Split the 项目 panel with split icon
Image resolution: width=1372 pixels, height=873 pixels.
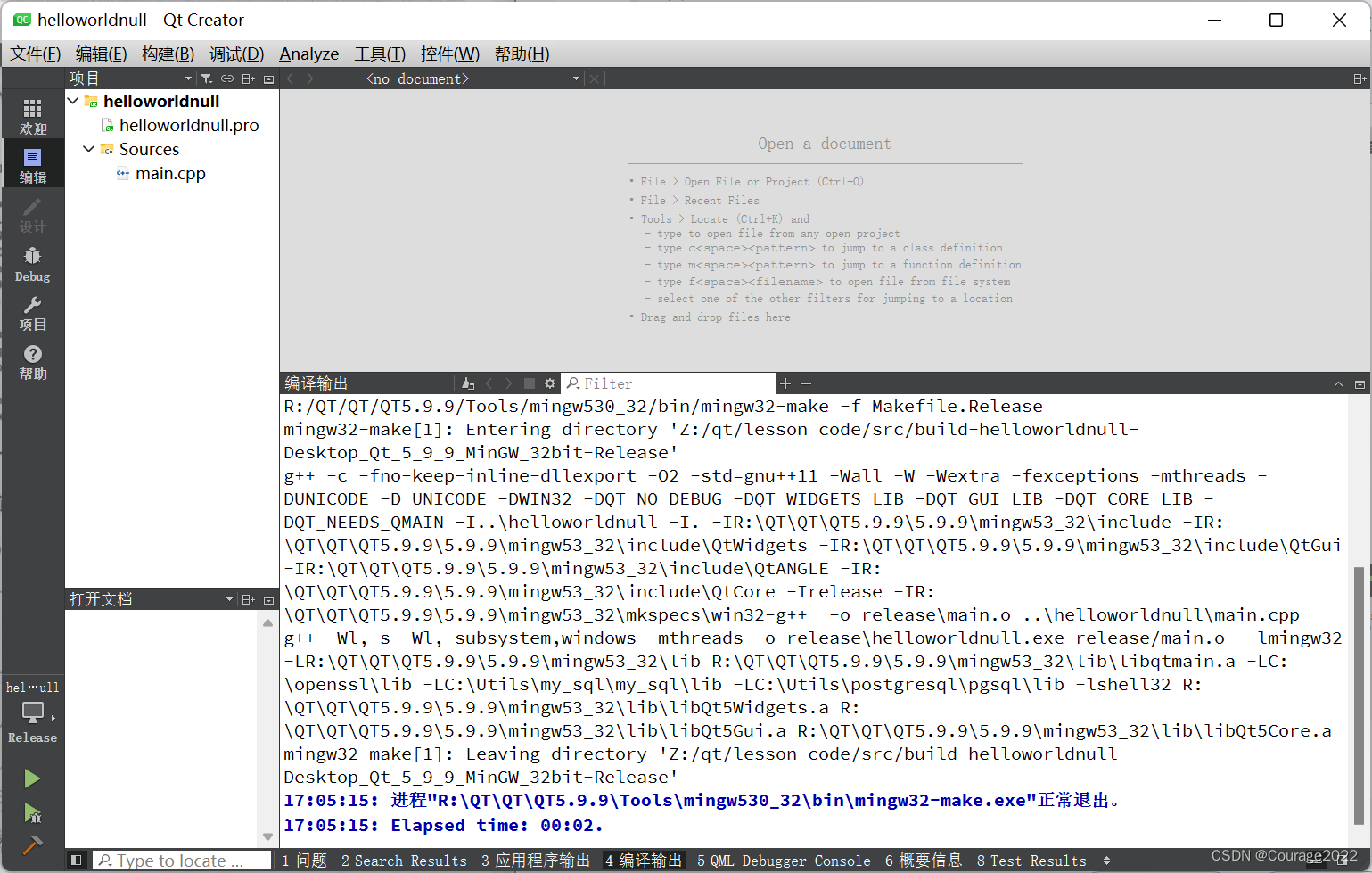pos(249,78)
